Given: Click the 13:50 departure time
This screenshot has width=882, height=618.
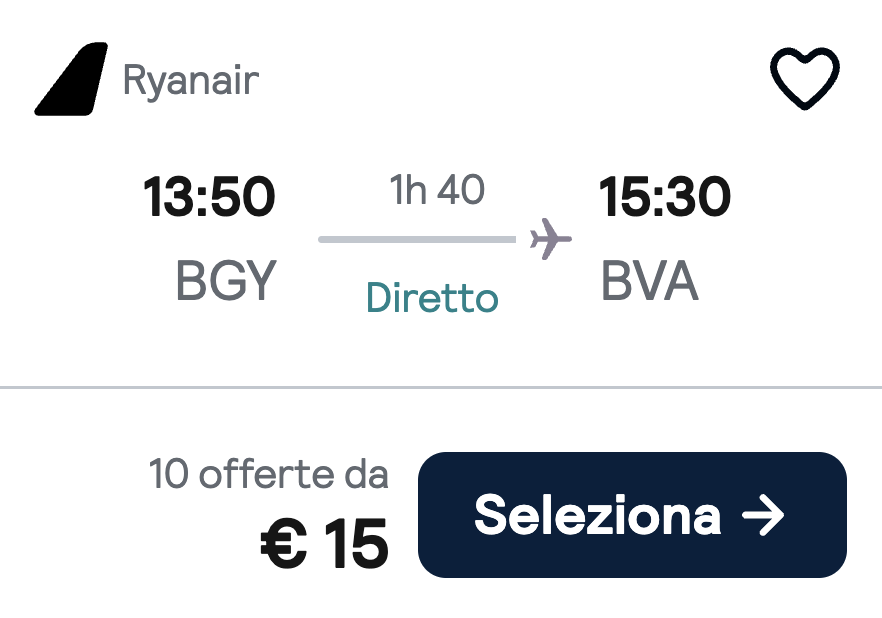Looking at the screenshot, I should pos(208,196).
